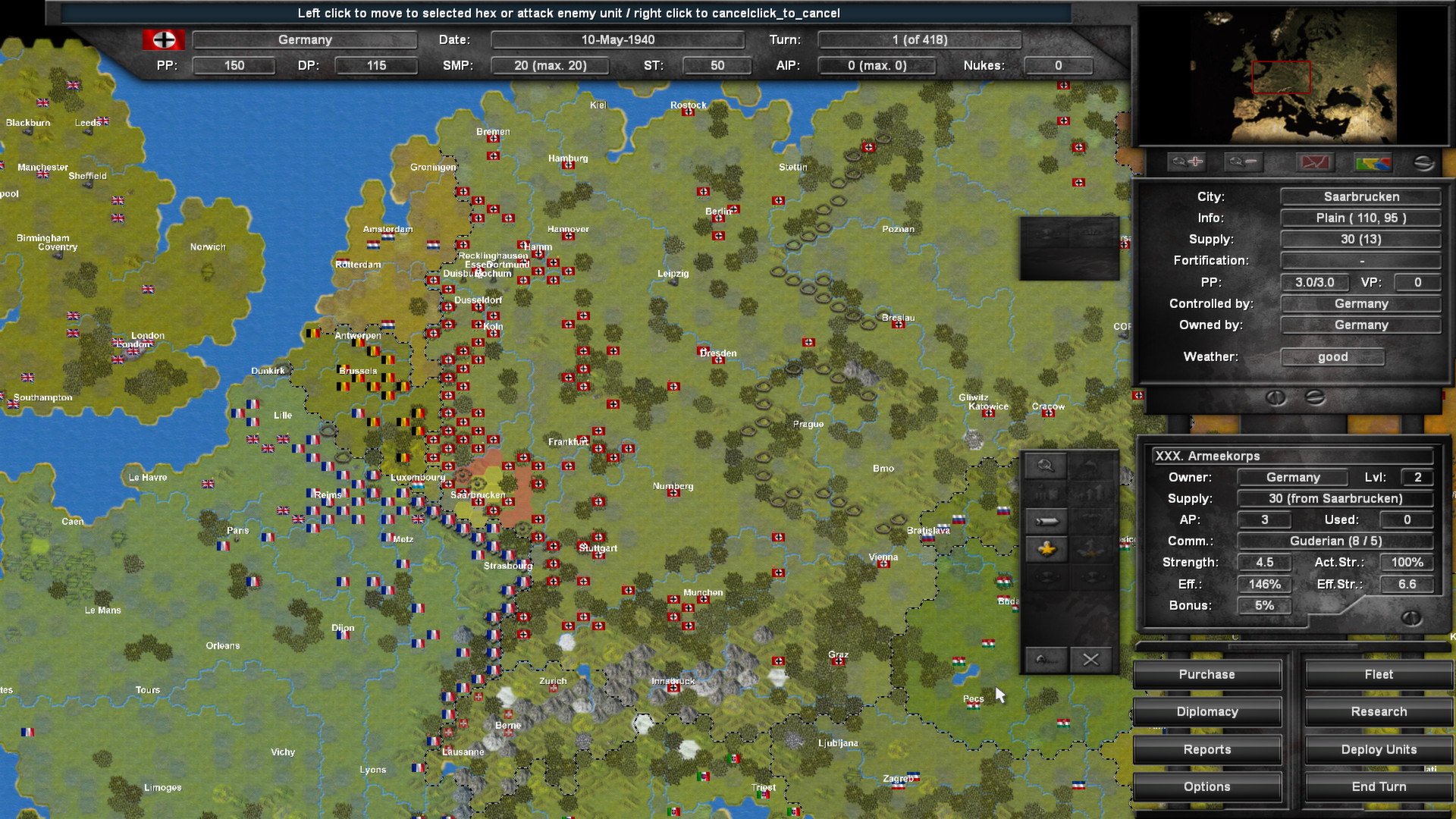Inspect unit with the magnifying glass icon
The width and height of the screenshot is (1456, 819).
tap(1046, 466)
